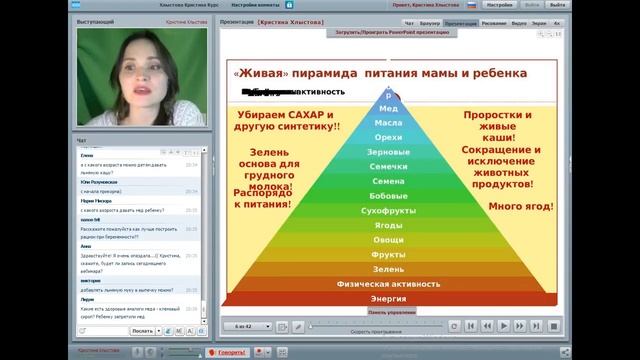Viewport: 640px width, 360px height.
Task: Click the name Елена in chat
Action: [87, 156]
